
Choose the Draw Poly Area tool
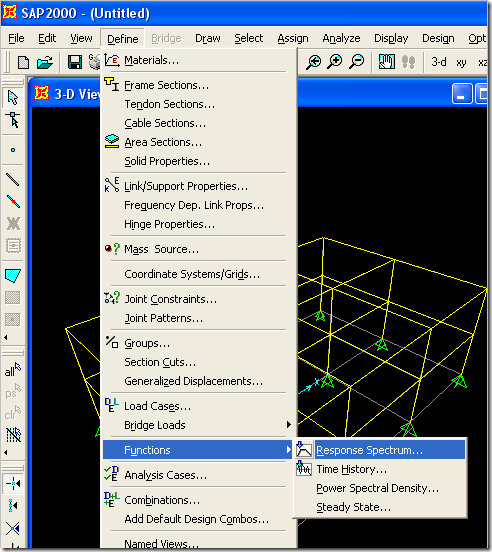[13, 276]
